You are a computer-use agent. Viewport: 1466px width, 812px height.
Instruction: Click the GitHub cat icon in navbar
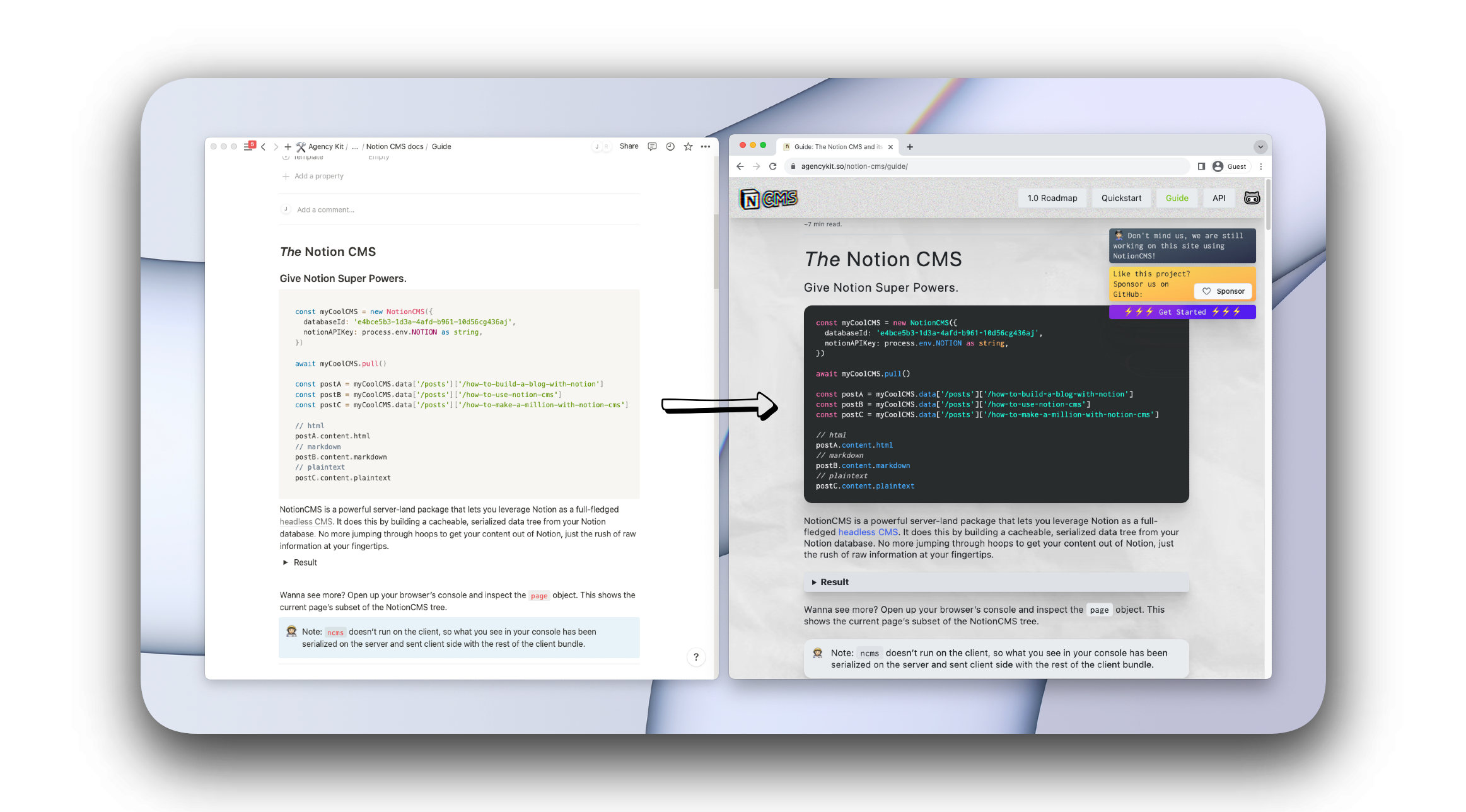(x=1252, y=198)
